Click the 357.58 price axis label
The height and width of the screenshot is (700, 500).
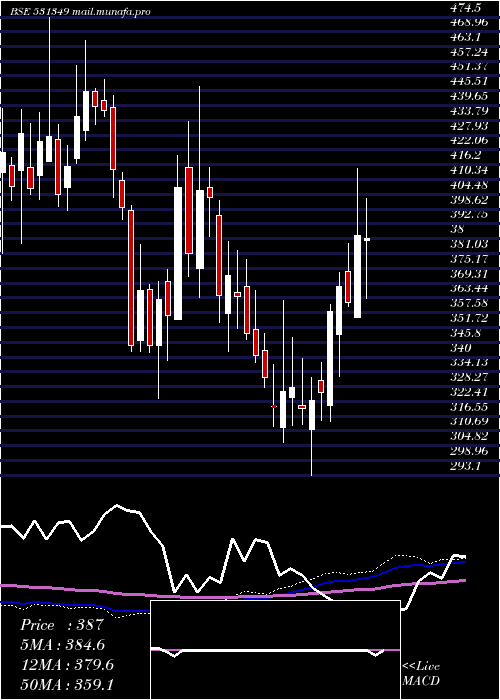pos(469,303)
